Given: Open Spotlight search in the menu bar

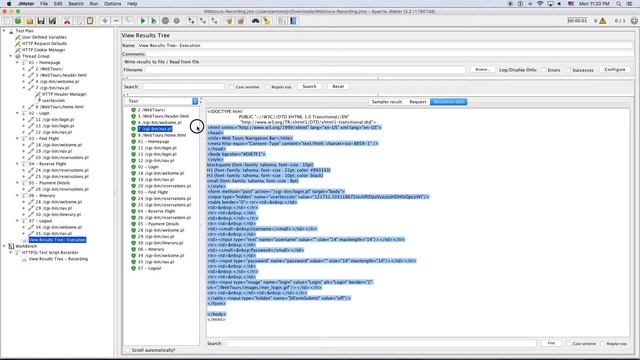Looking at the screenshot, I should tap(619, 4).
